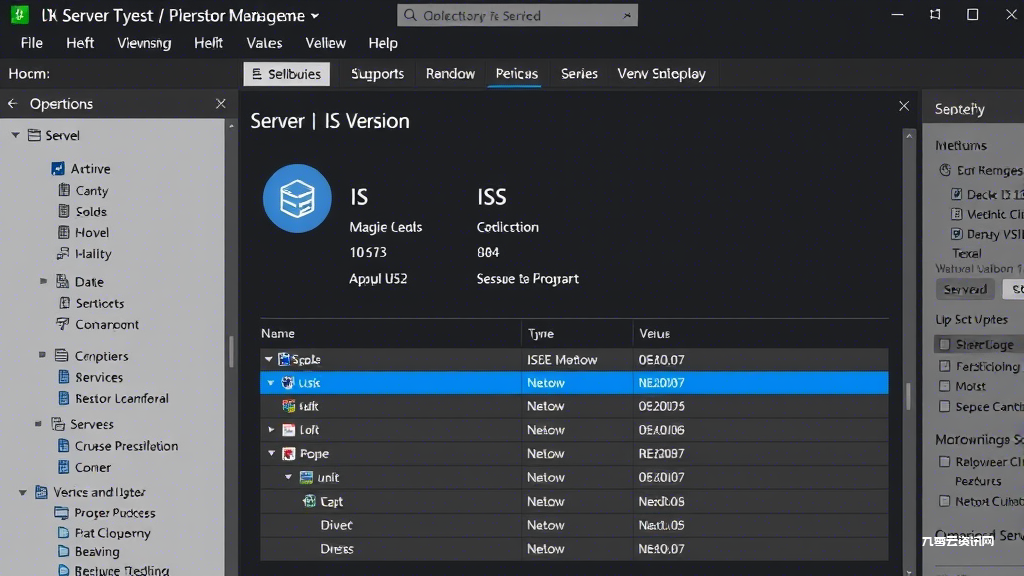1024x576 pixels.
Task: Click the Conanpont item icon
Action: point(63,324)
